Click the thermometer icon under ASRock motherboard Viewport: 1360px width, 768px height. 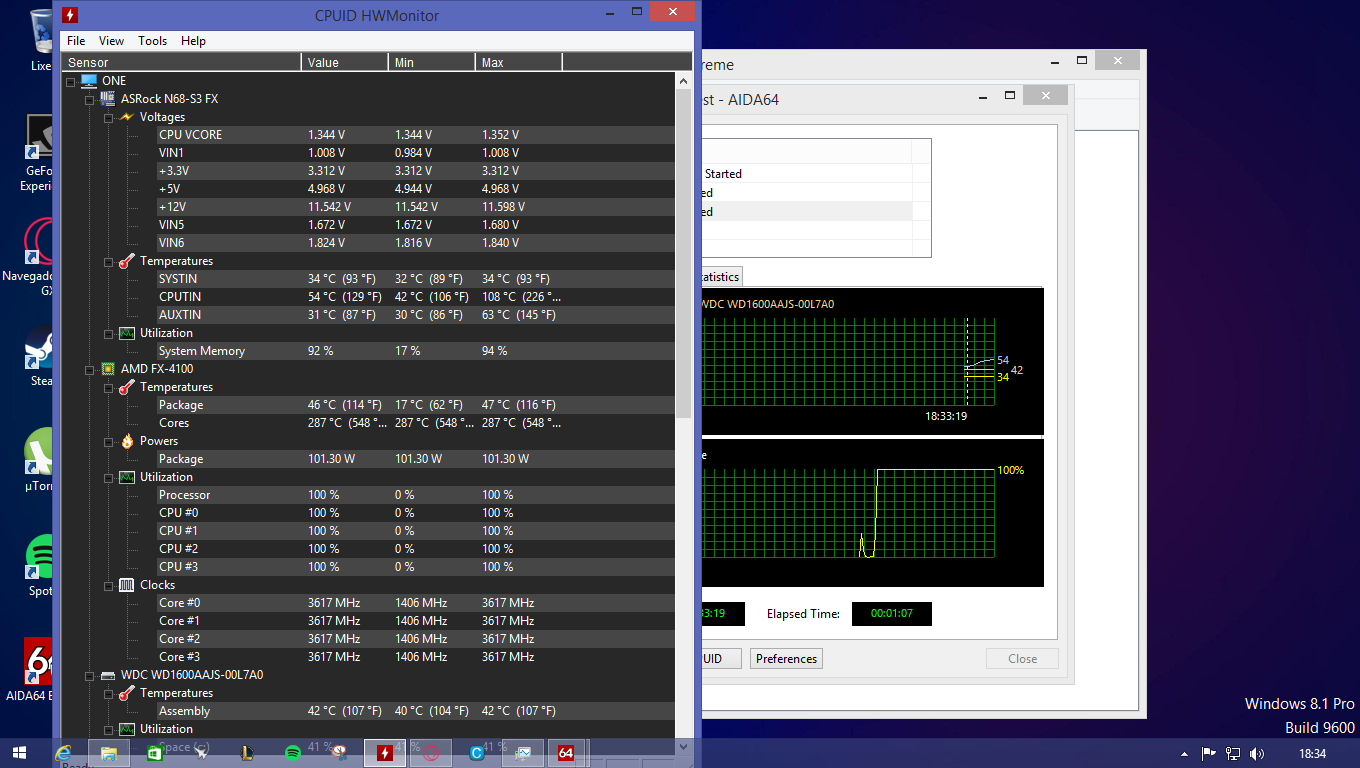pos(126,261)
